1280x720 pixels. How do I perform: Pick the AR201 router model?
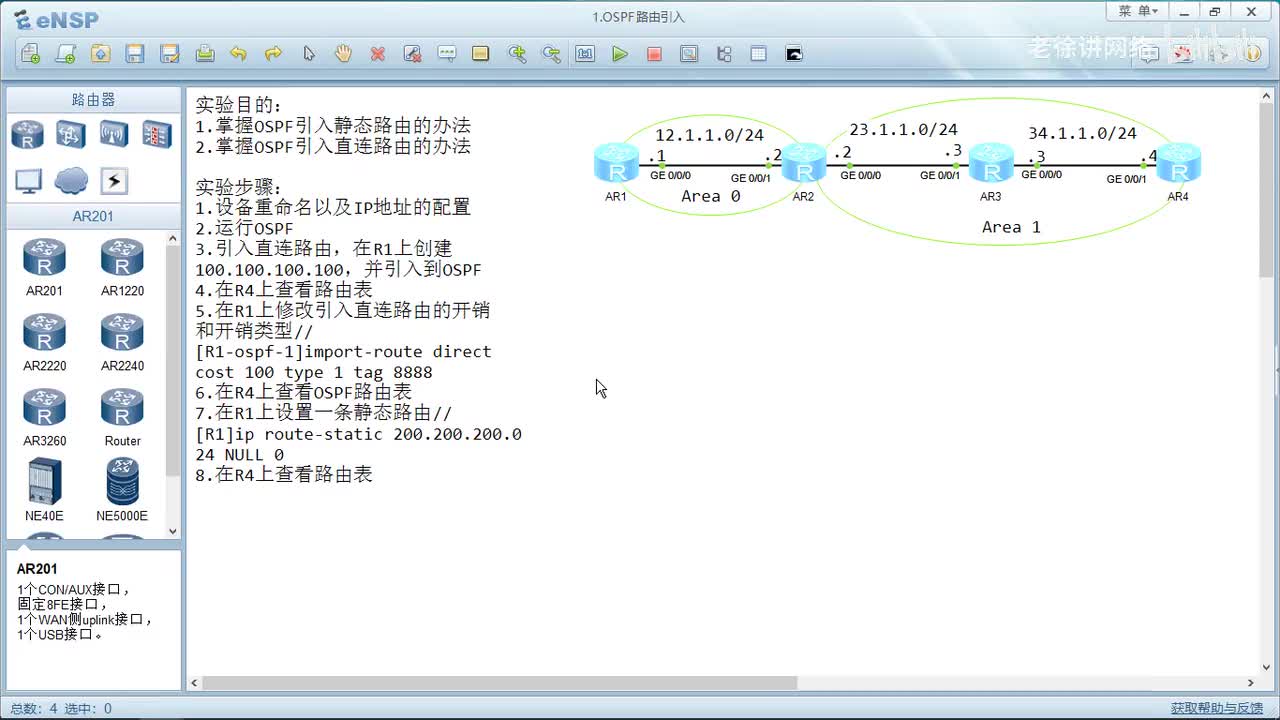point(44,267)
